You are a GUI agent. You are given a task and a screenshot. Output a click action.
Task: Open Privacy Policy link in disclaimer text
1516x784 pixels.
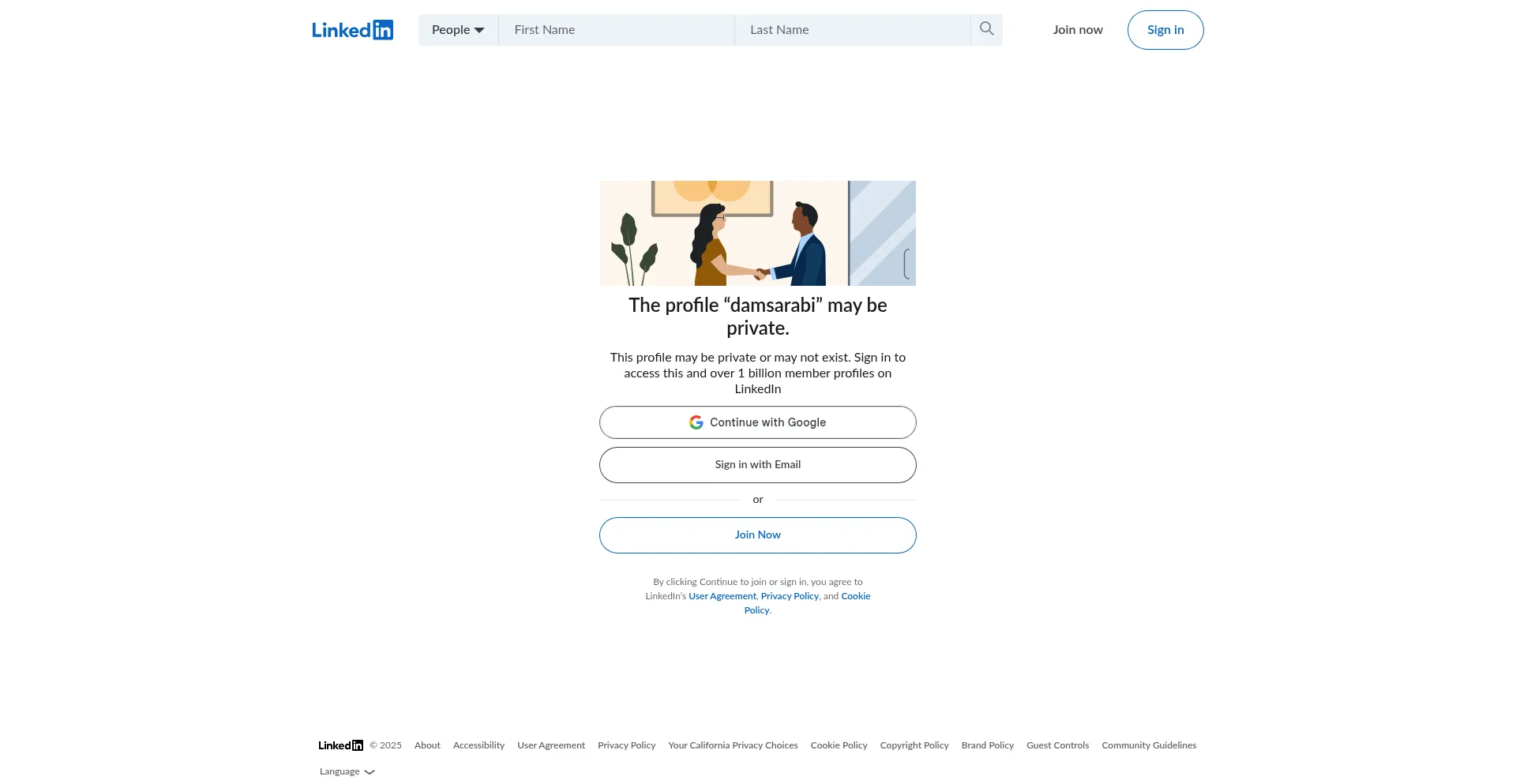(x=789, y=596)
